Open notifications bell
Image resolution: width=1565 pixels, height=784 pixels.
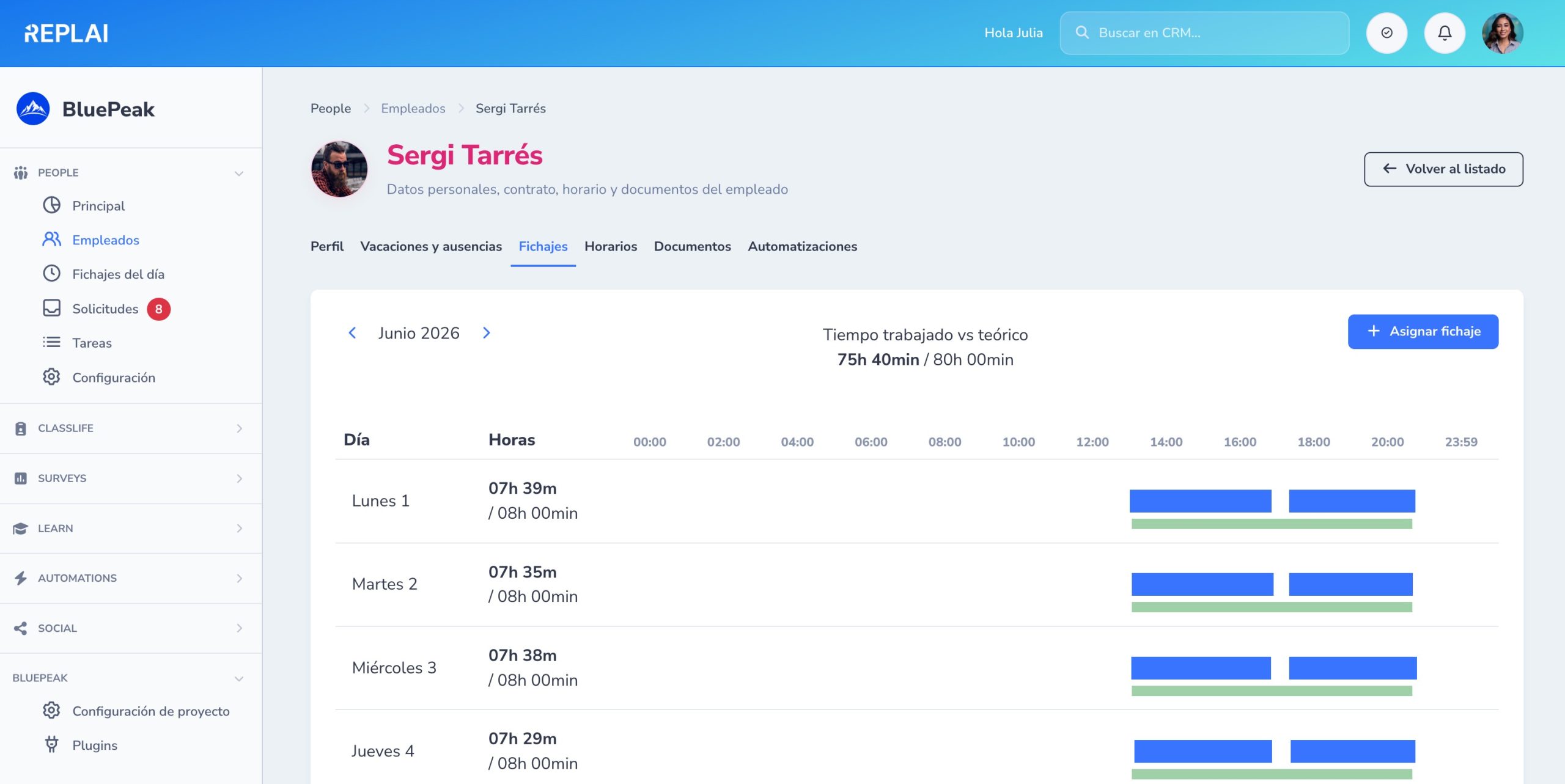[x=1445, y=33]
